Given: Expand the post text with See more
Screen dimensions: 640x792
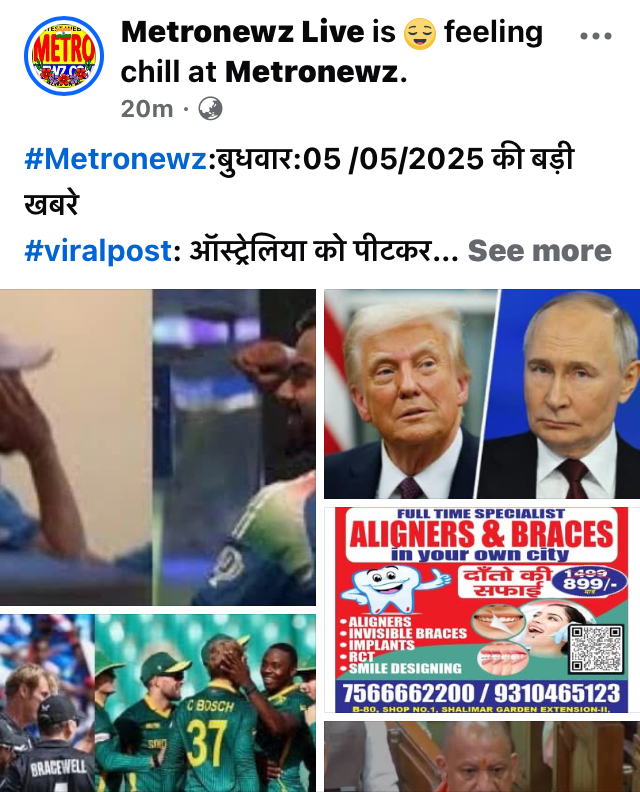Looking at the screenshot, I should (539, 251).
